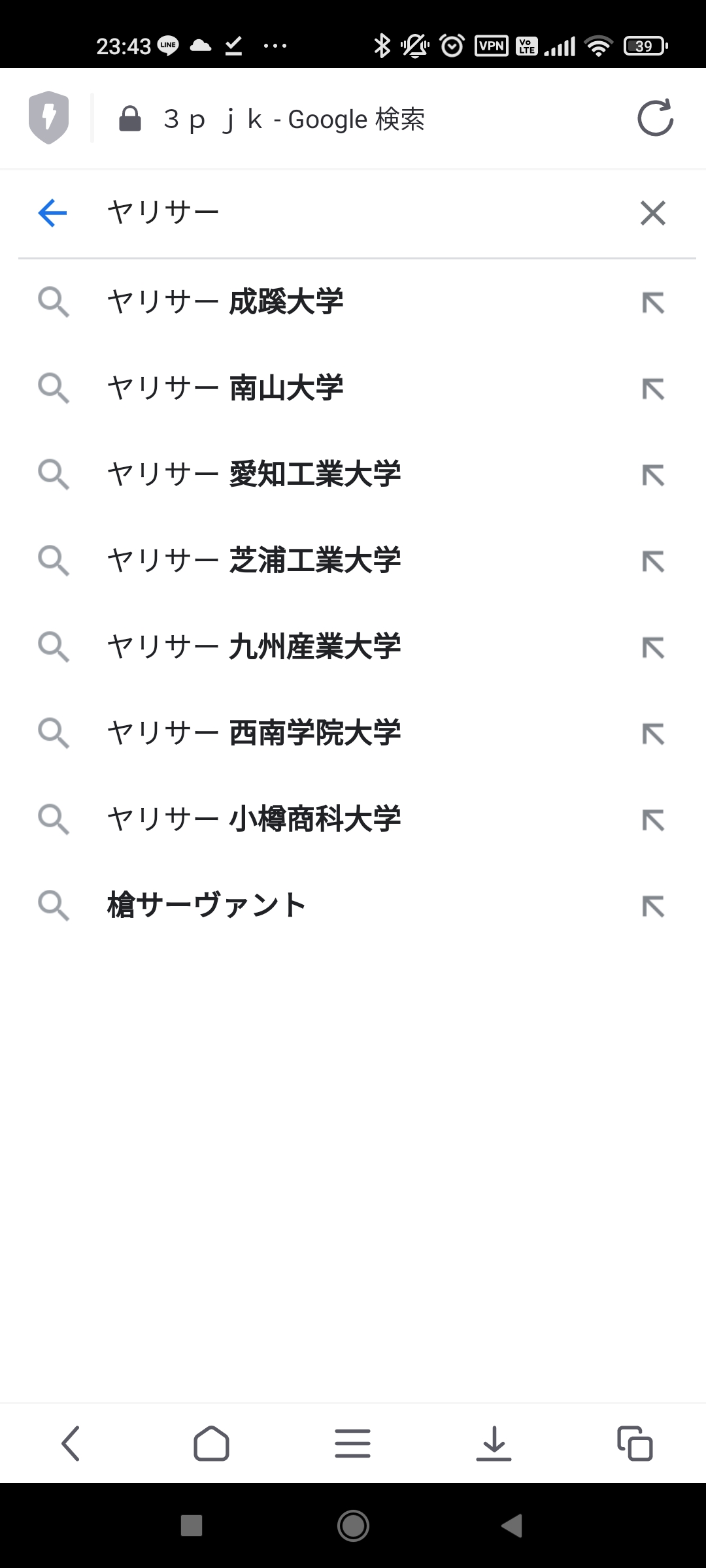Select suggestion ヤリサー 成蹊大学
Image resolution: width=706 pixels, height=1568 pixels.
pos(226,302)
